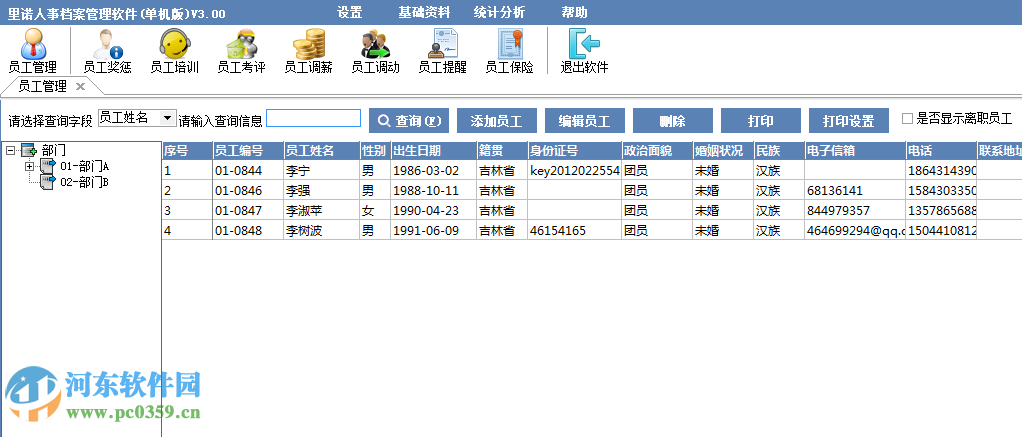
Task: Click the 02-部门B node icon
Action: [50, 182]
